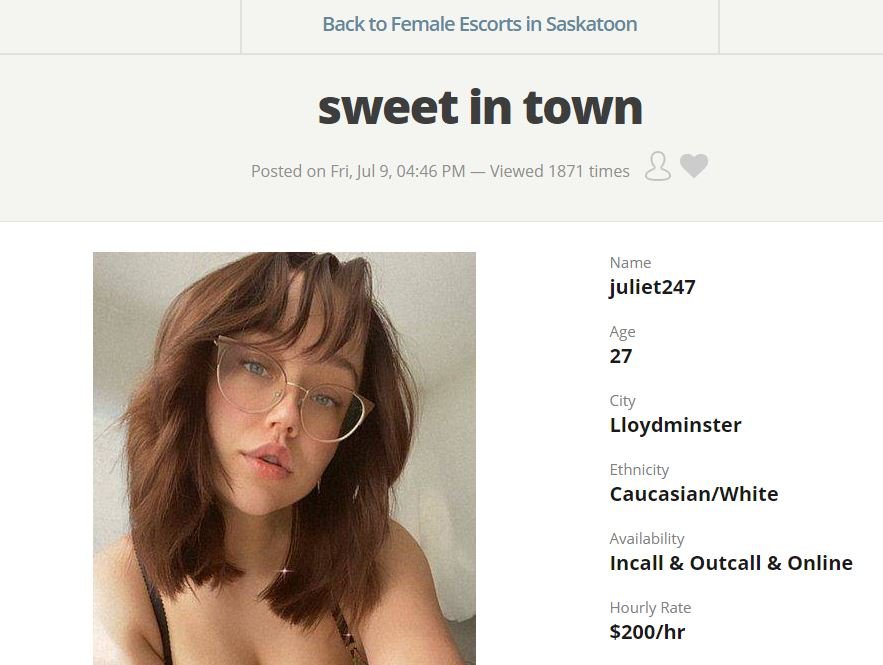
Task: Click the 'Ethnicity' field label
Action: 639,470
